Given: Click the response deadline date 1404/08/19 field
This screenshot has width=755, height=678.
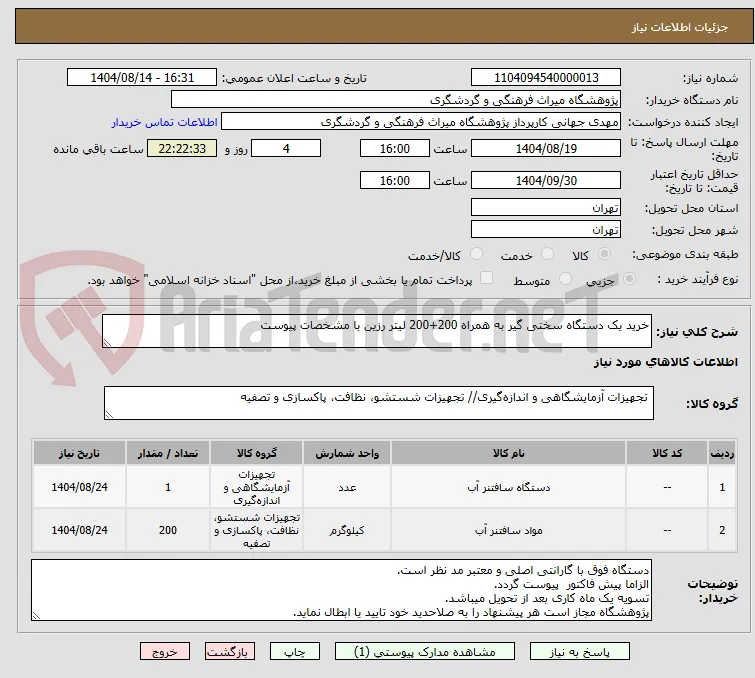Looking at the screenshot, I should pos(546,148).
